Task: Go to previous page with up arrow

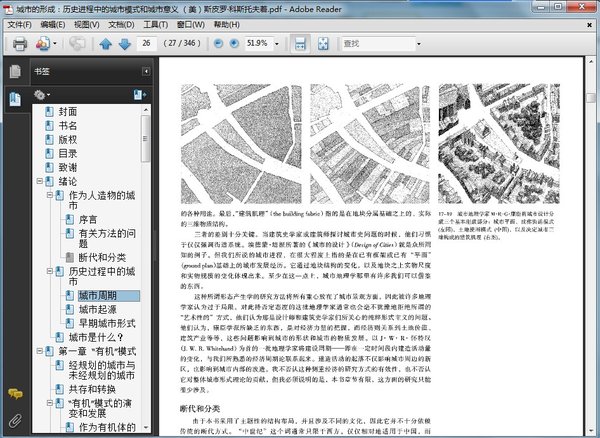Action: pyautogui.click(x=106, y=44)
